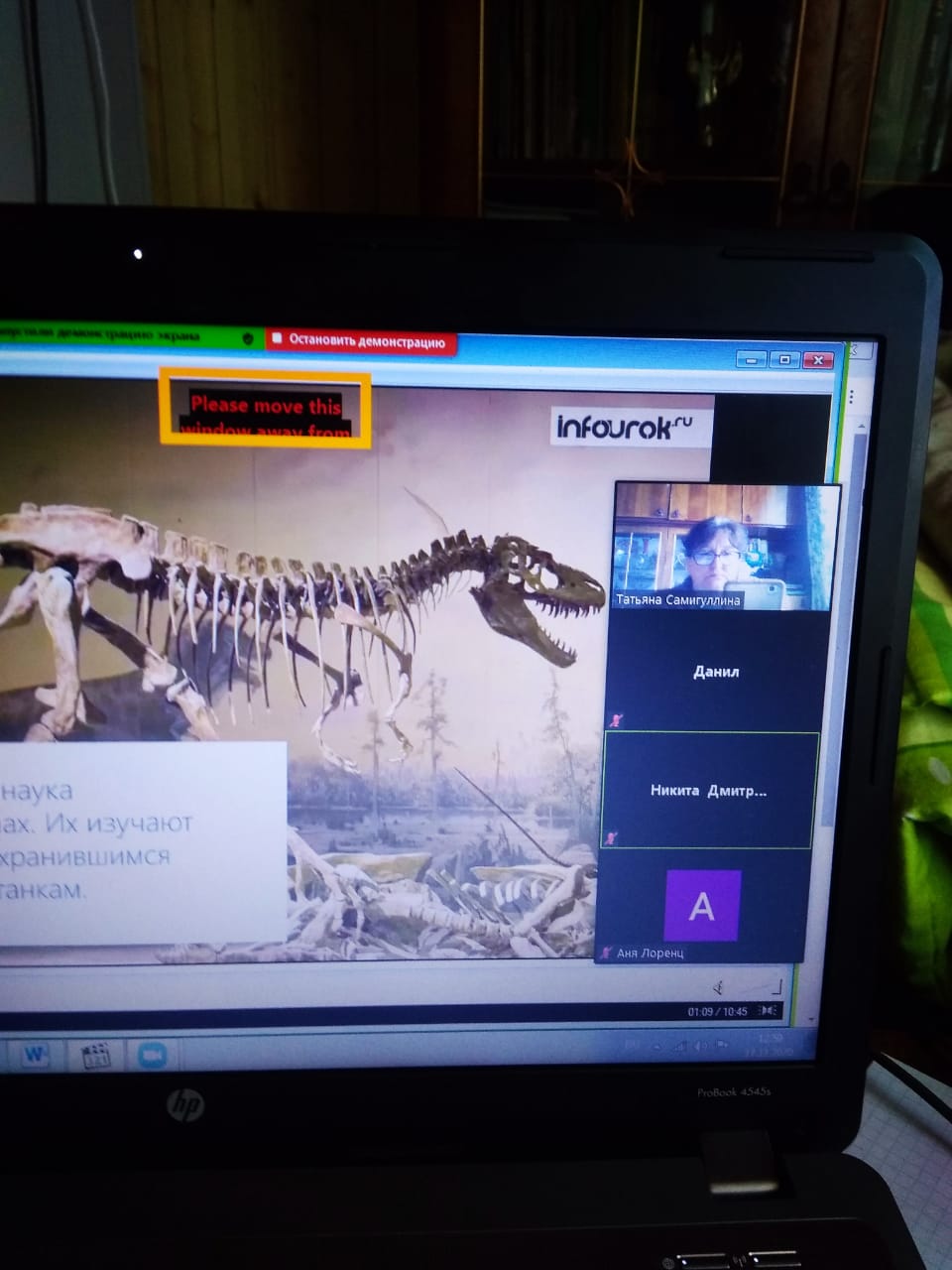
Task: Click muted mic icon beside Аня Лоренц
Action: coord(606,953)
